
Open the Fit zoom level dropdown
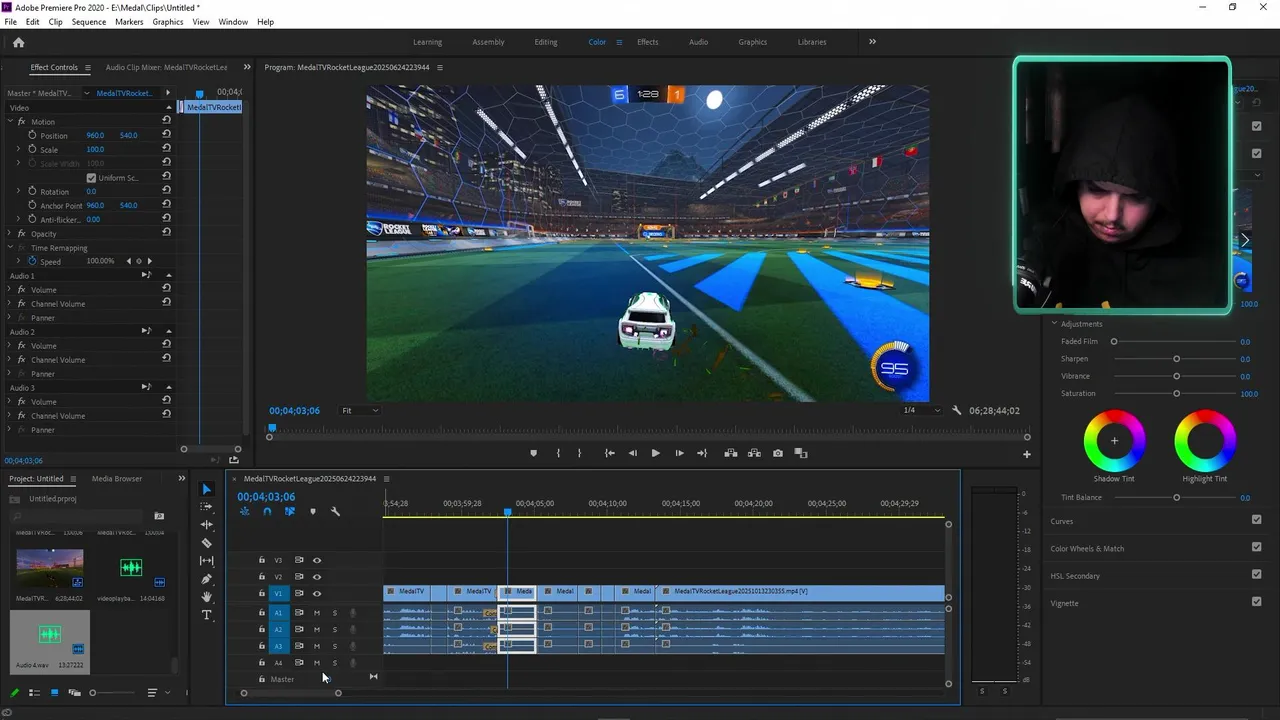click(360, 410)
